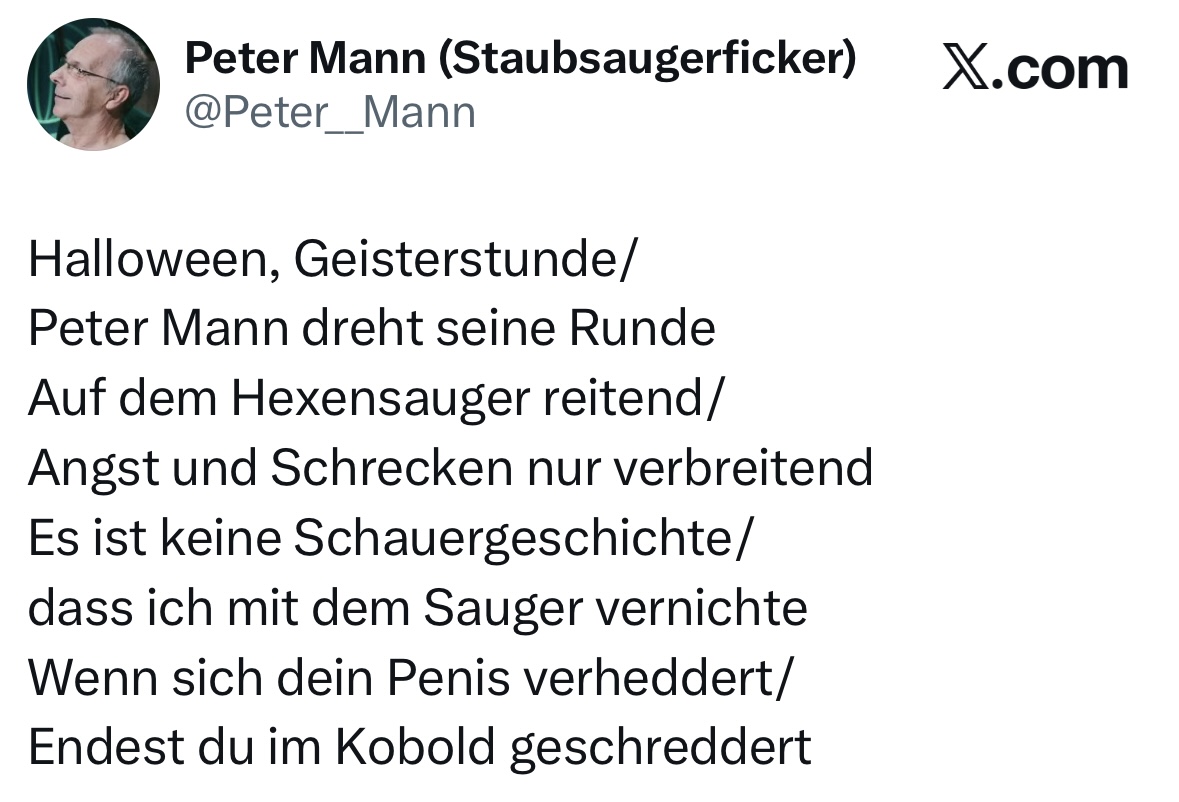
Task: Open the @Peter__Mann handle link
Action: point(330,112)
